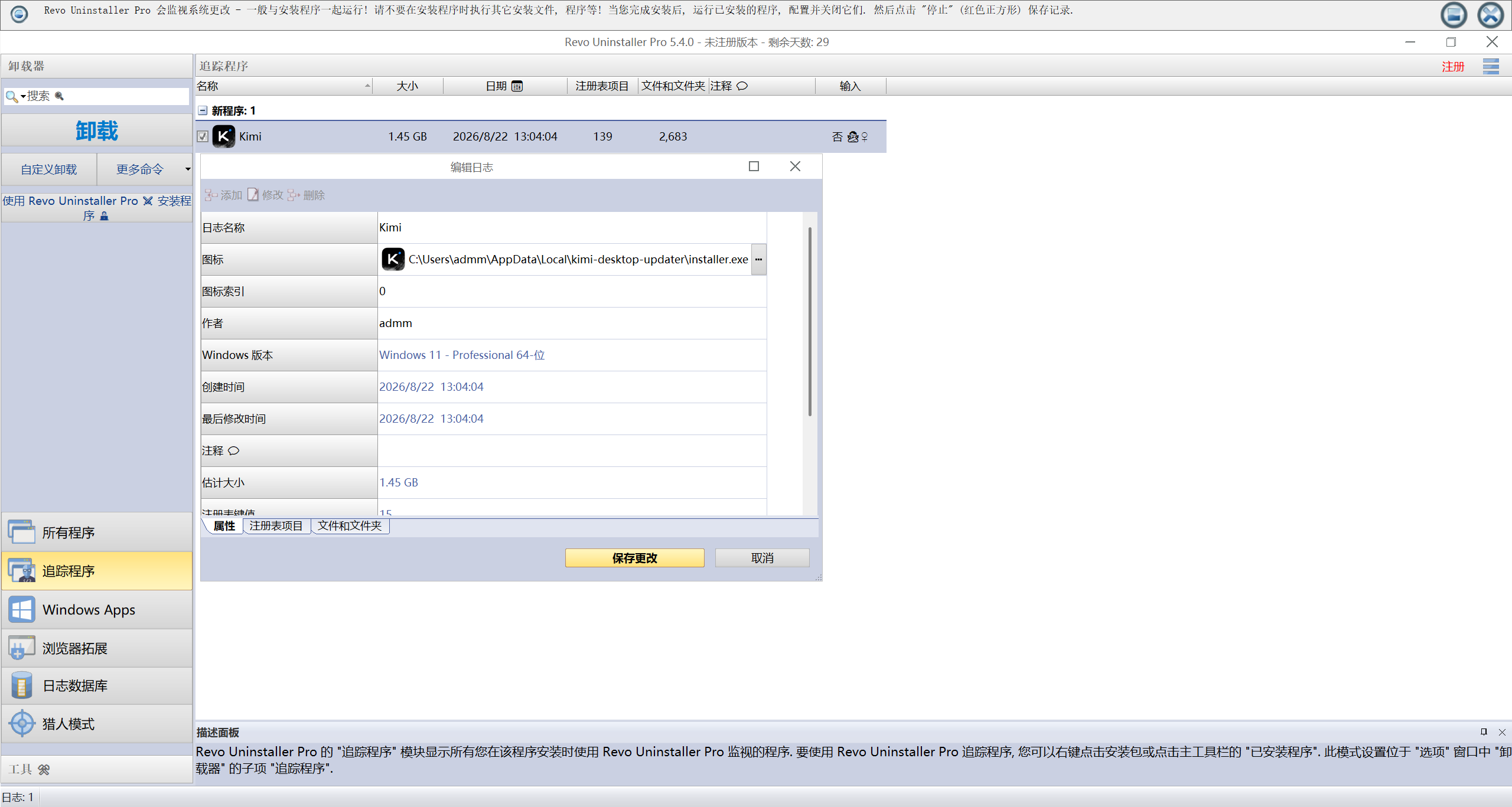Click the cancel X icon in top banner
The width and height of the screenshot is (1512, 807).
coord(1491,15)
